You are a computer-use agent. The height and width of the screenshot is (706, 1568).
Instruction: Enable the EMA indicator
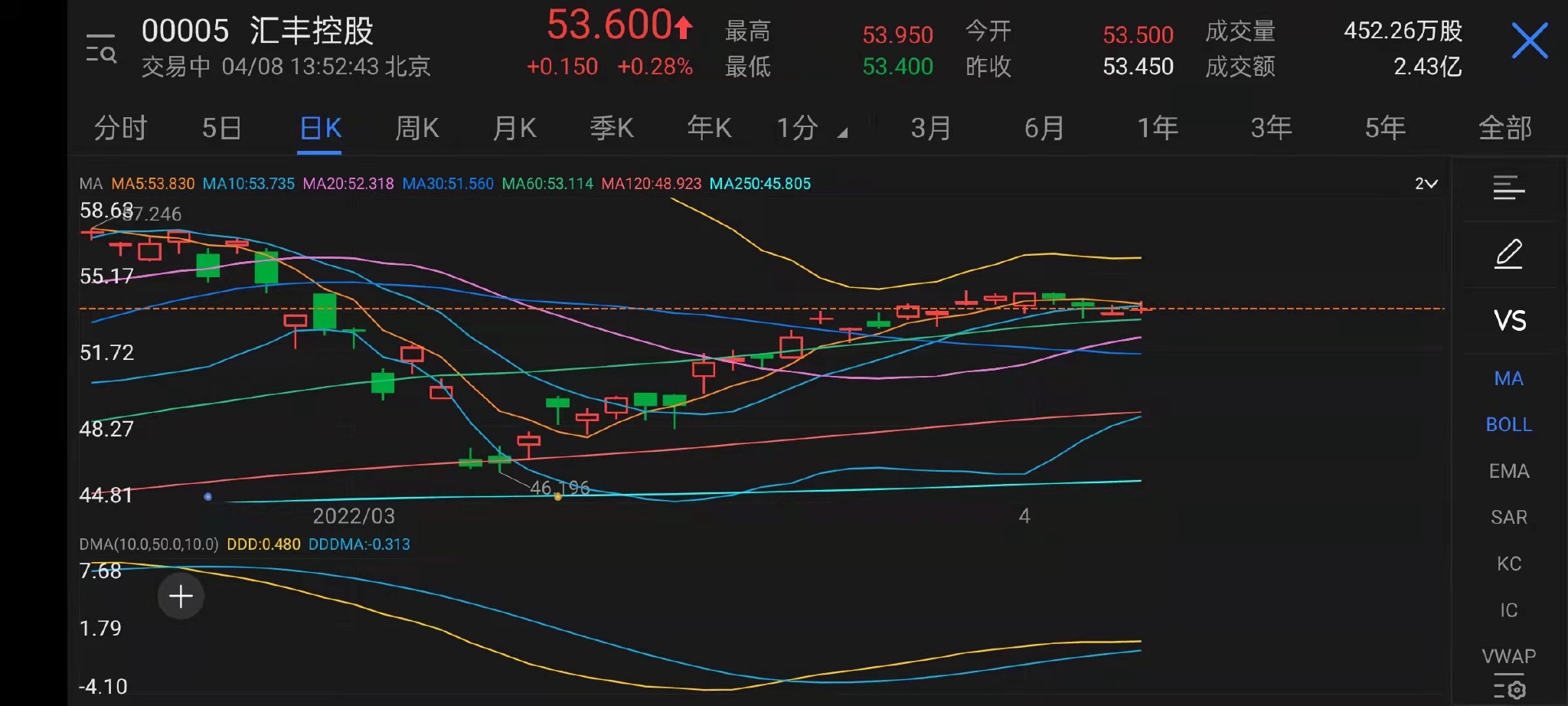(1509, 471)
